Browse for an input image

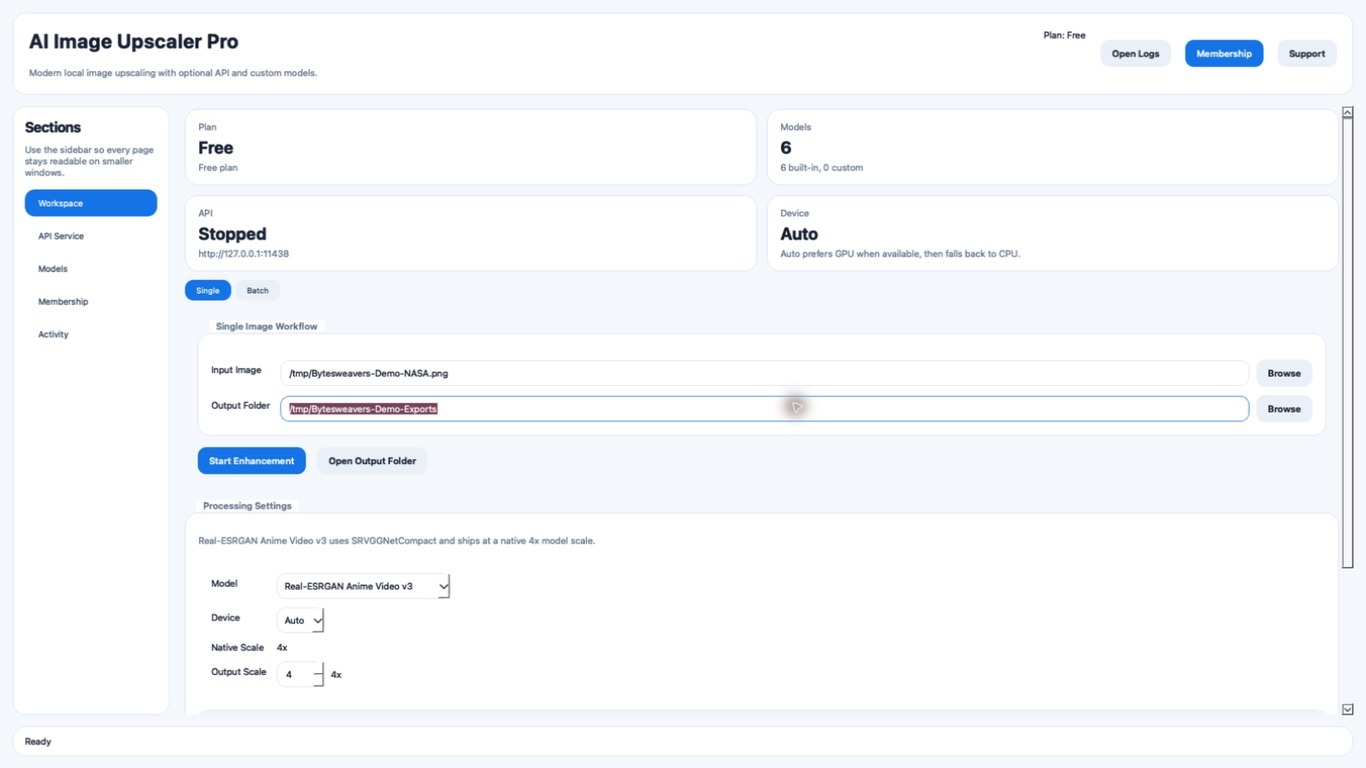1284,373
